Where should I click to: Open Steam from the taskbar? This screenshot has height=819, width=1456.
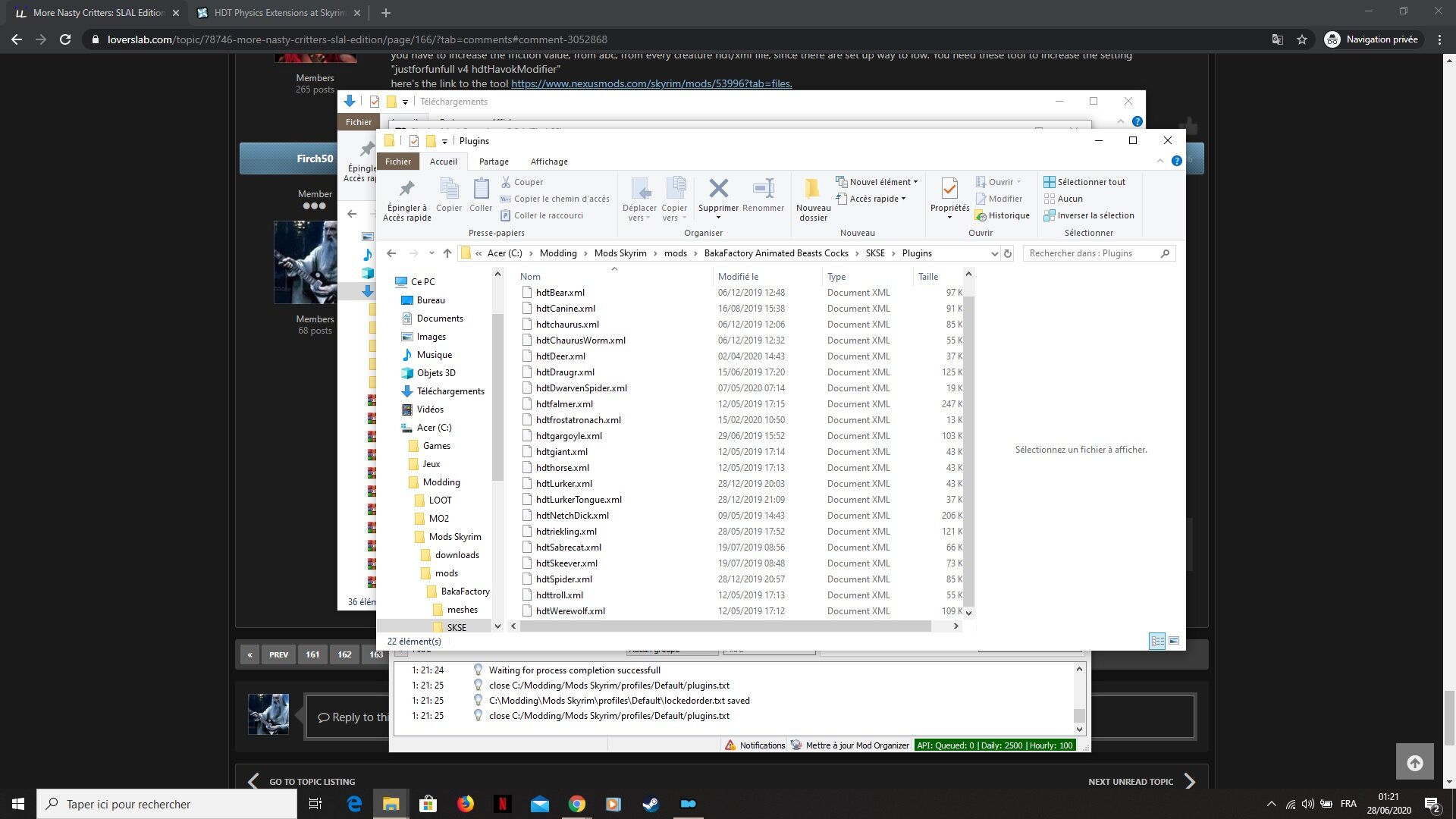pos(651,804)
